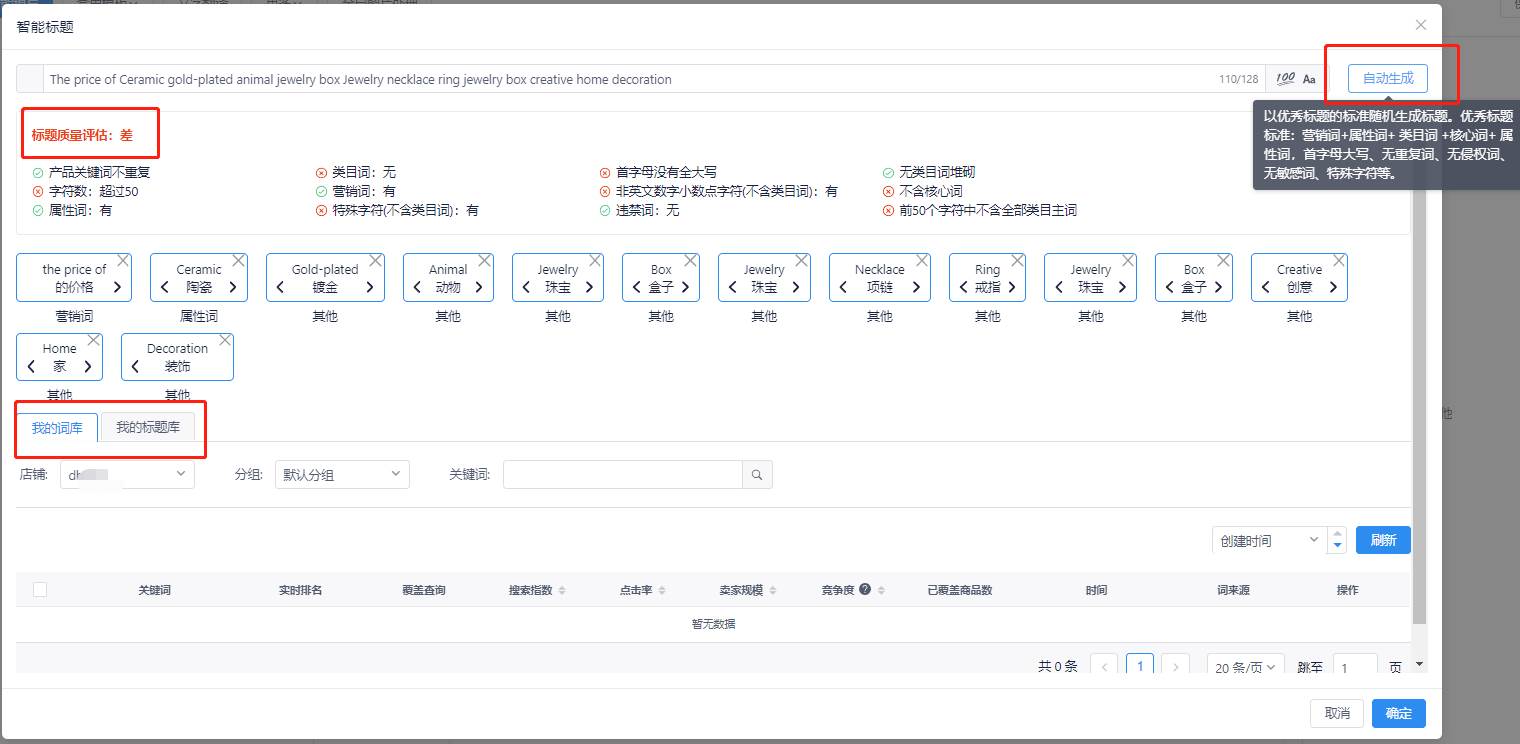Move Ceramic chip left with its arrow

165,287
